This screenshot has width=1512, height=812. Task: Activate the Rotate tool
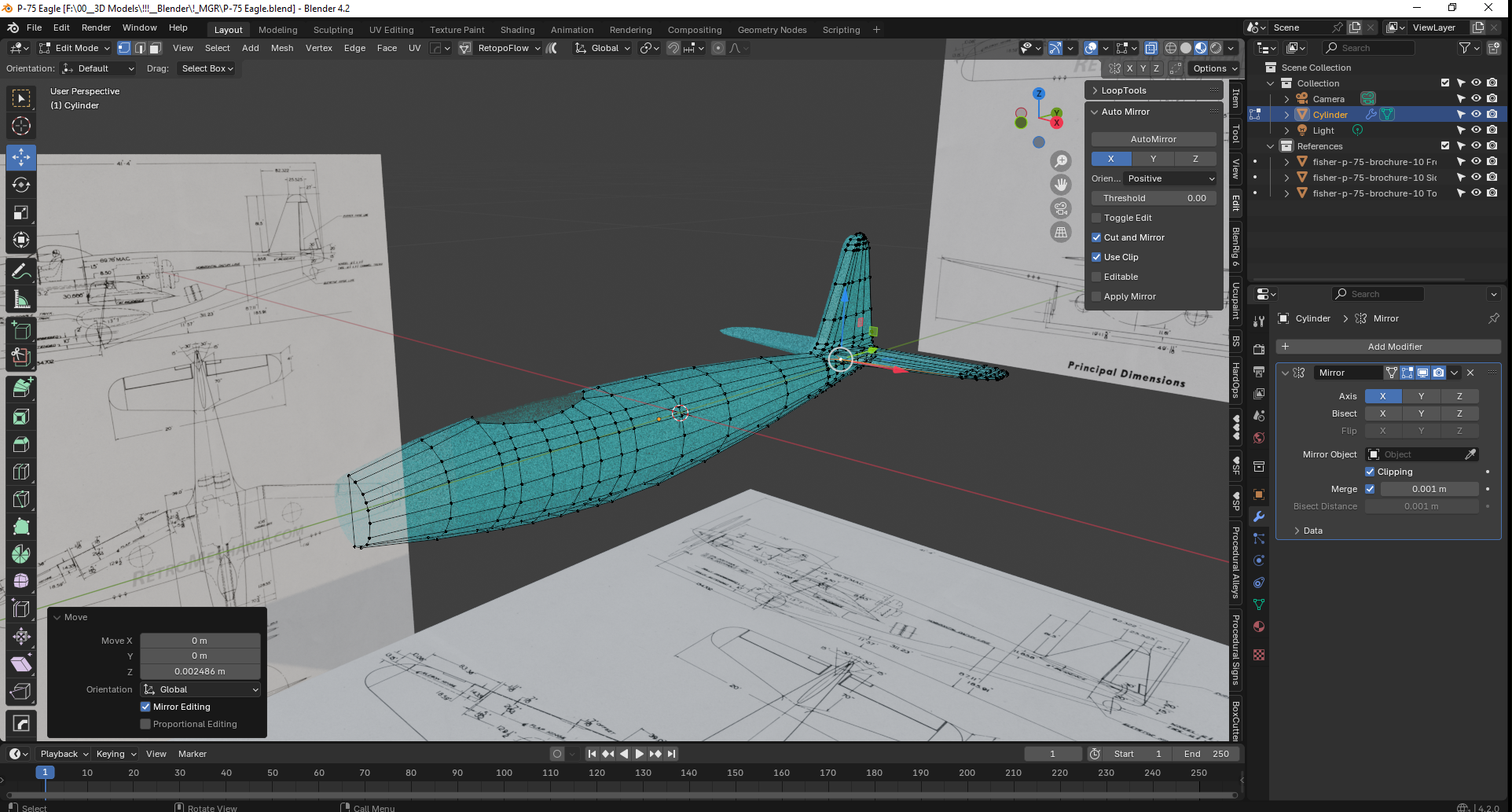pos(21,185)
